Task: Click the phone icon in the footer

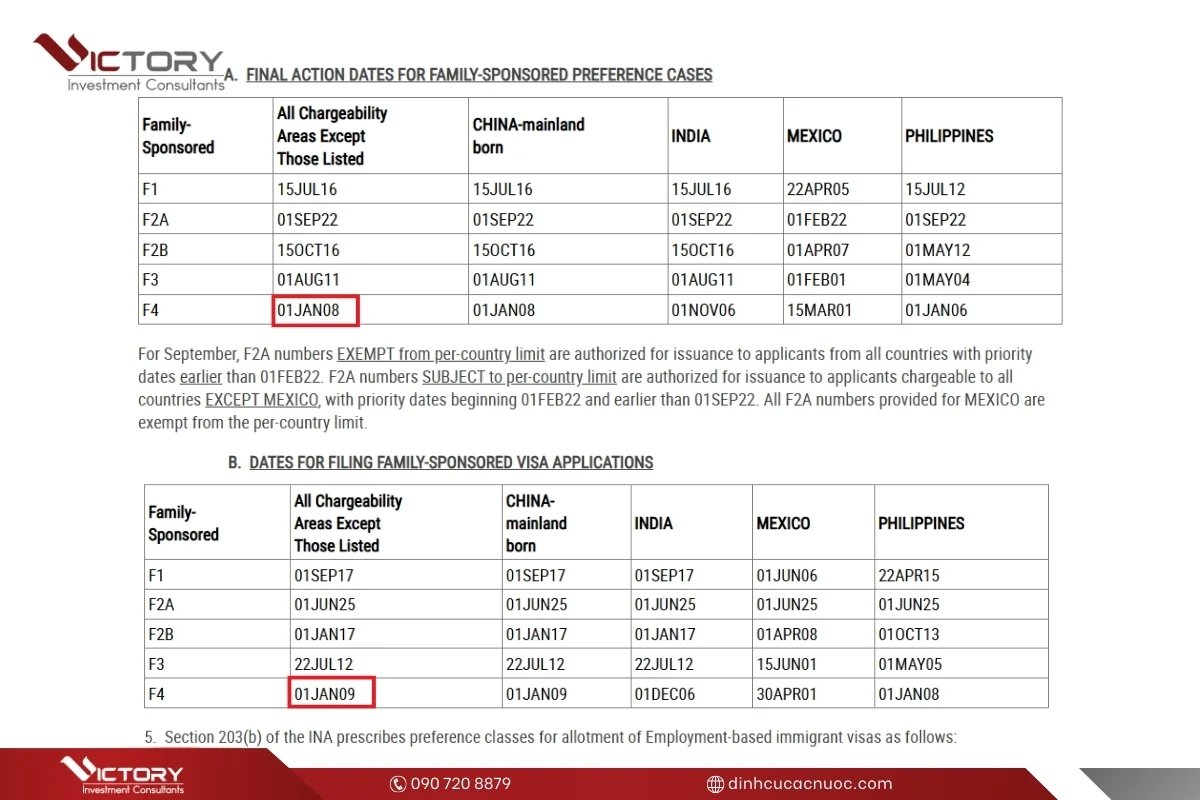Action: (x=398, y=784)
